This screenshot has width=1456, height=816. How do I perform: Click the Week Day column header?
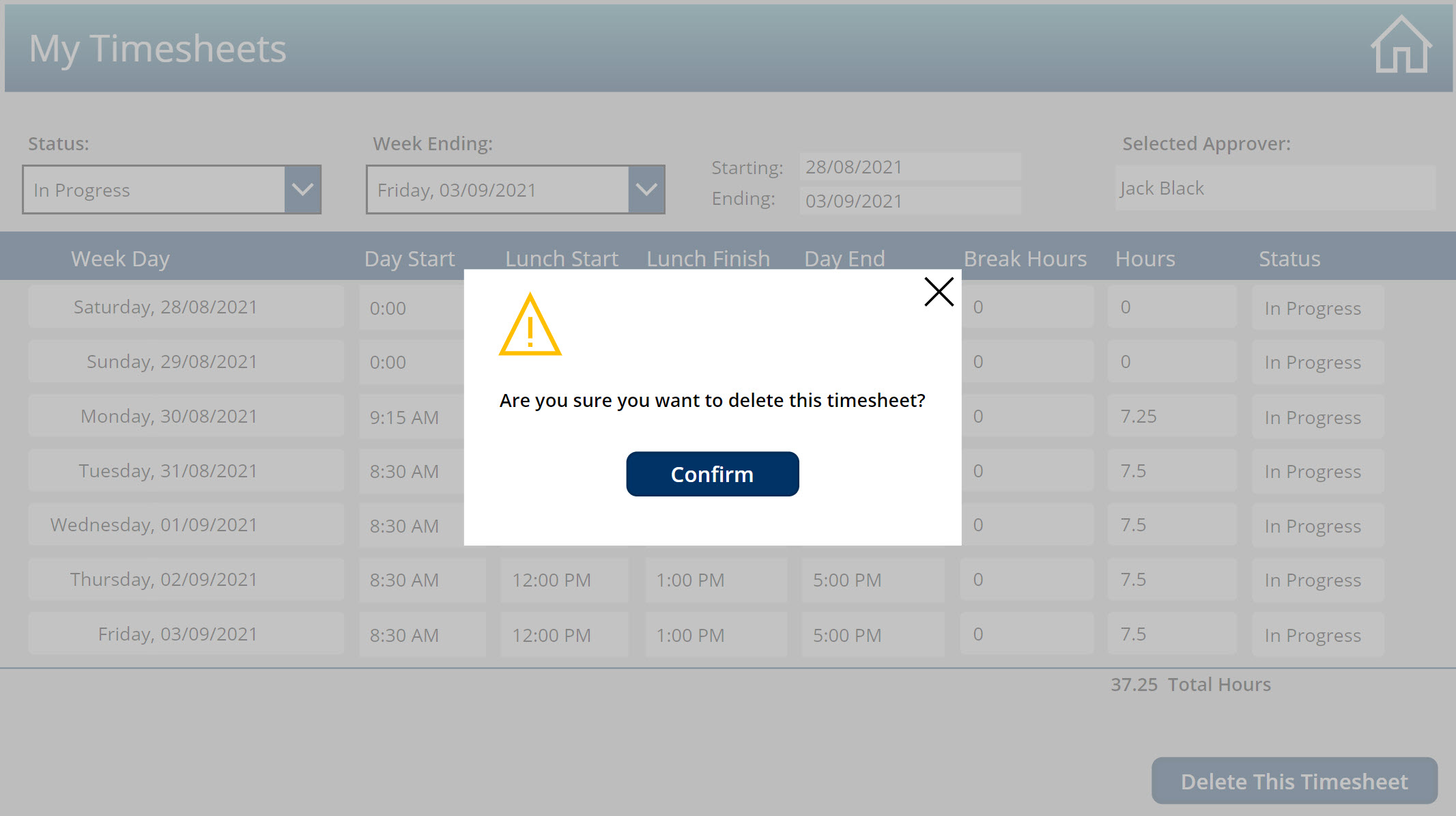coord(120,258)
